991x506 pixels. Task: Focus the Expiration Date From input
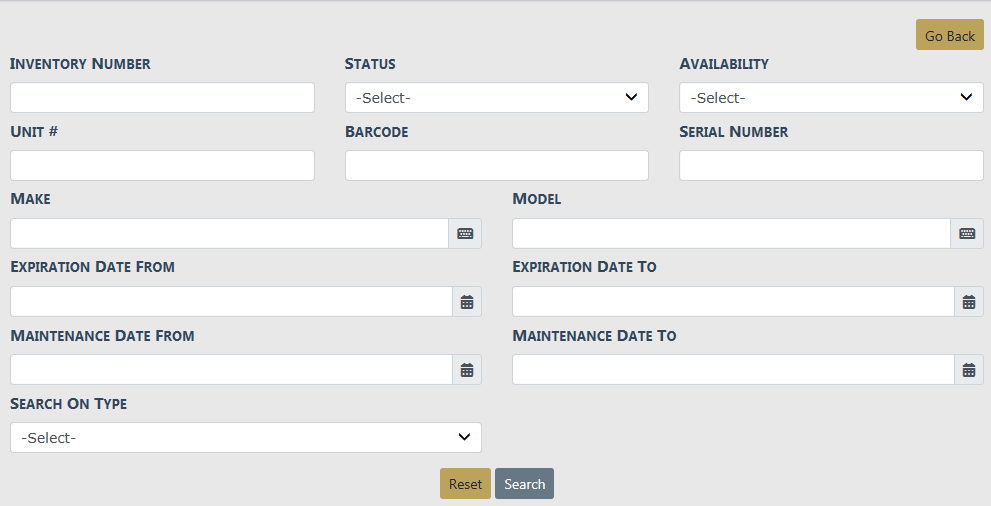click(x=231, y=301)
